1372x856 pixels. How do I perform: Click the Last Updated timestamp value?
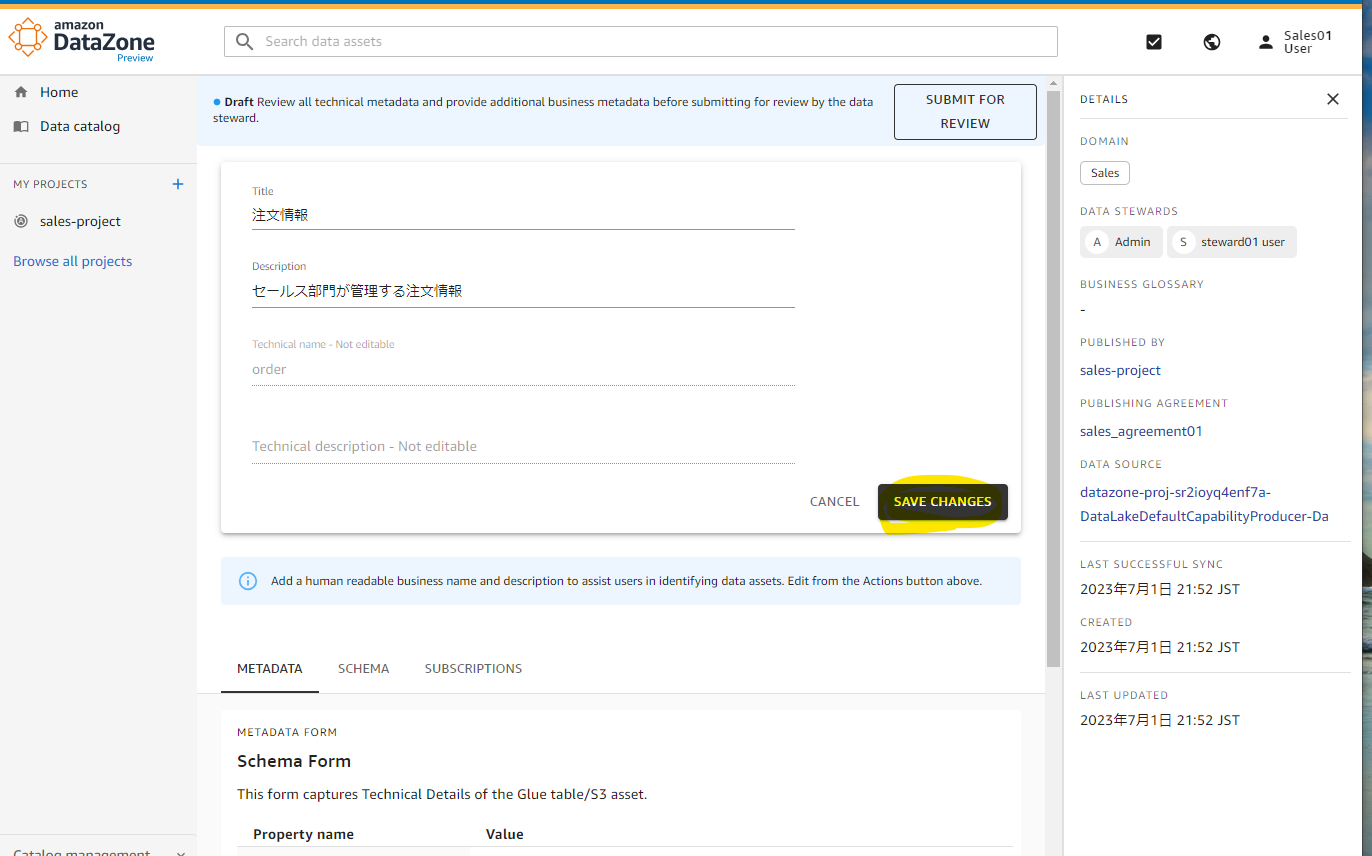pyautogui.click(x=1160, y=720)
